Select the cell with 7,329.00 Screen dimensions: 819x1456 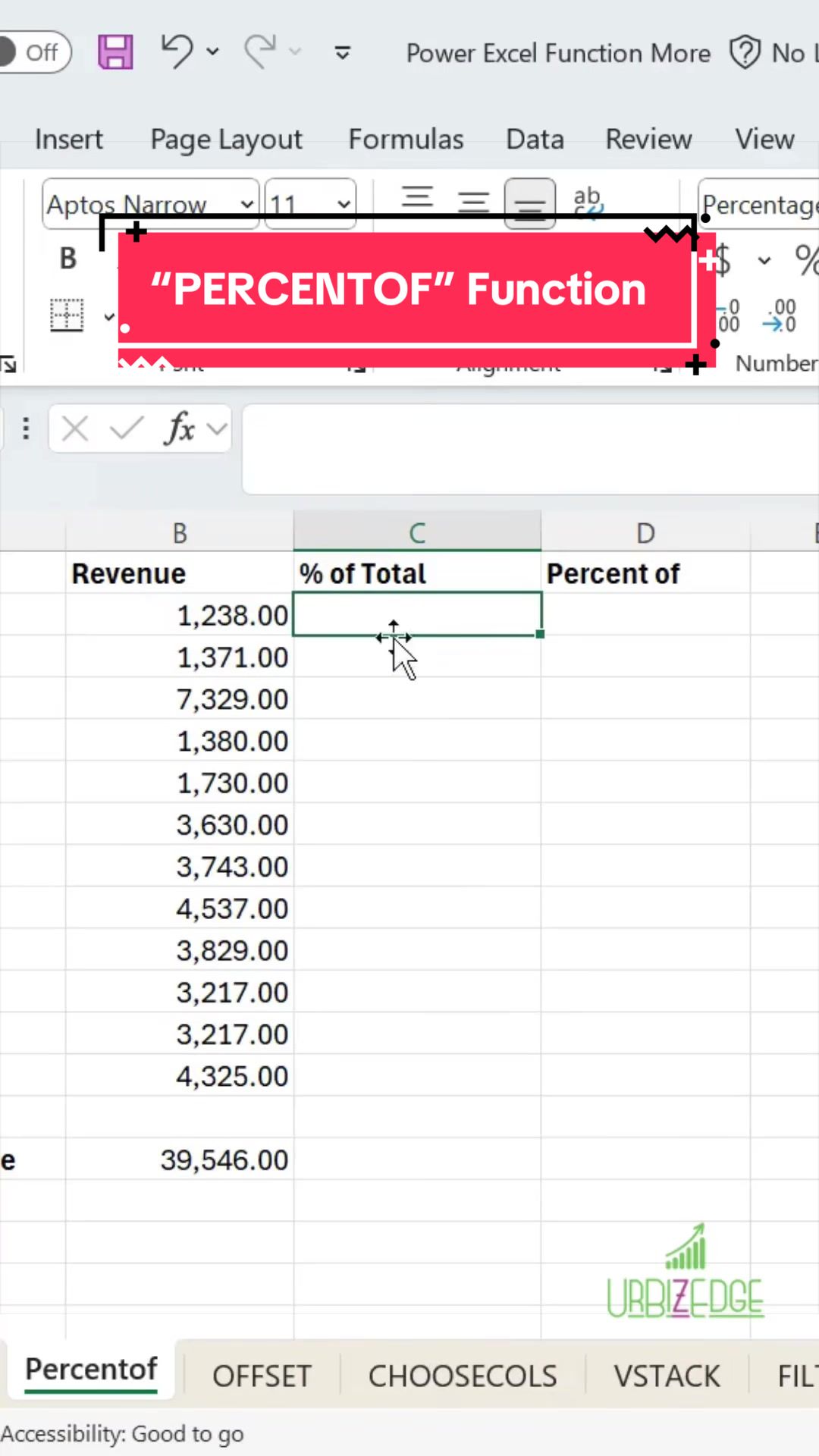[180, 699]
